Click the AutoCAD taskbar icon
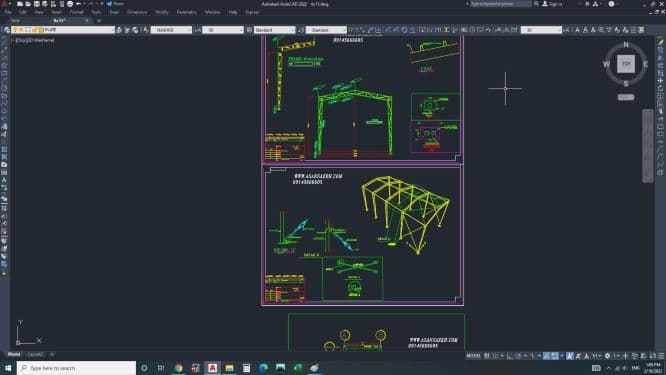This screenshot has width=666, height=375. [x=212, y=368]
